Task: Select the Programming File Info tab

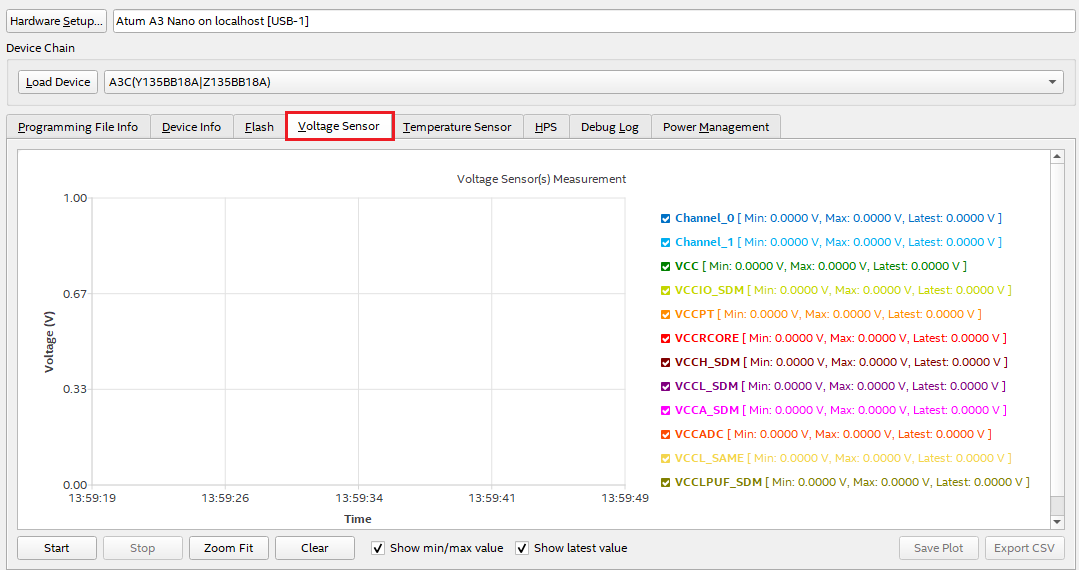Action: 78,127
